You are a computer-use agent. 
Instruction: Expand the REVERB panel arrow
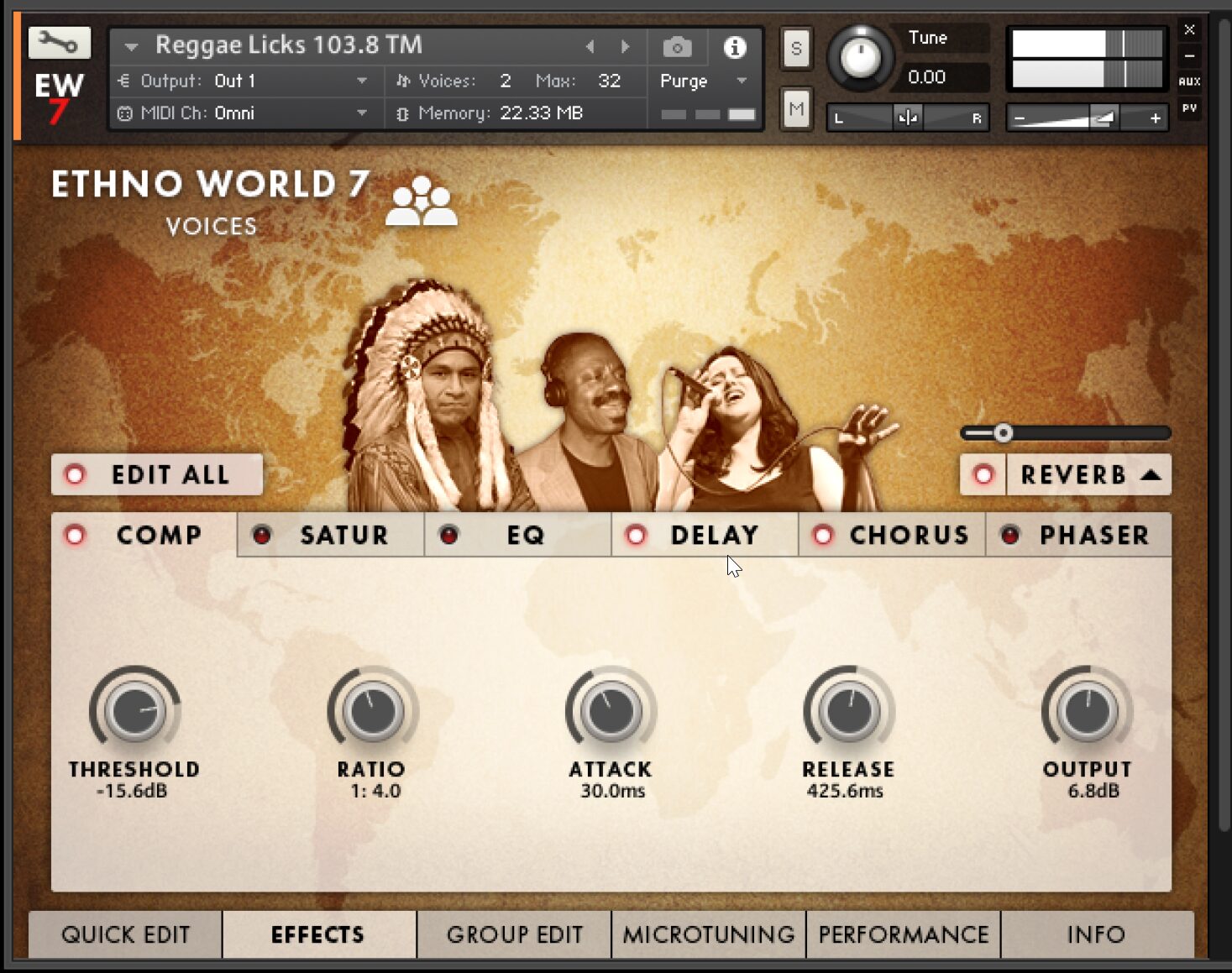point(1151,475)
